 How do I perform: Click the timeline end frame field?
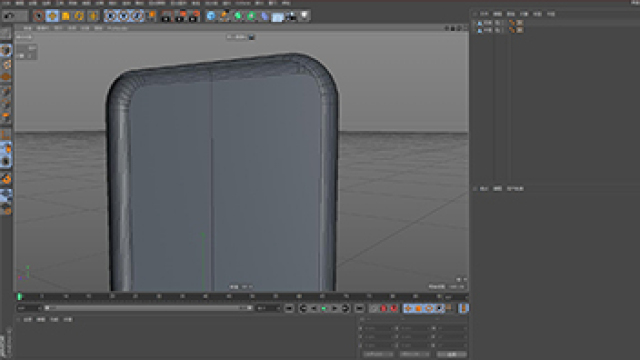tap(268, 308)
